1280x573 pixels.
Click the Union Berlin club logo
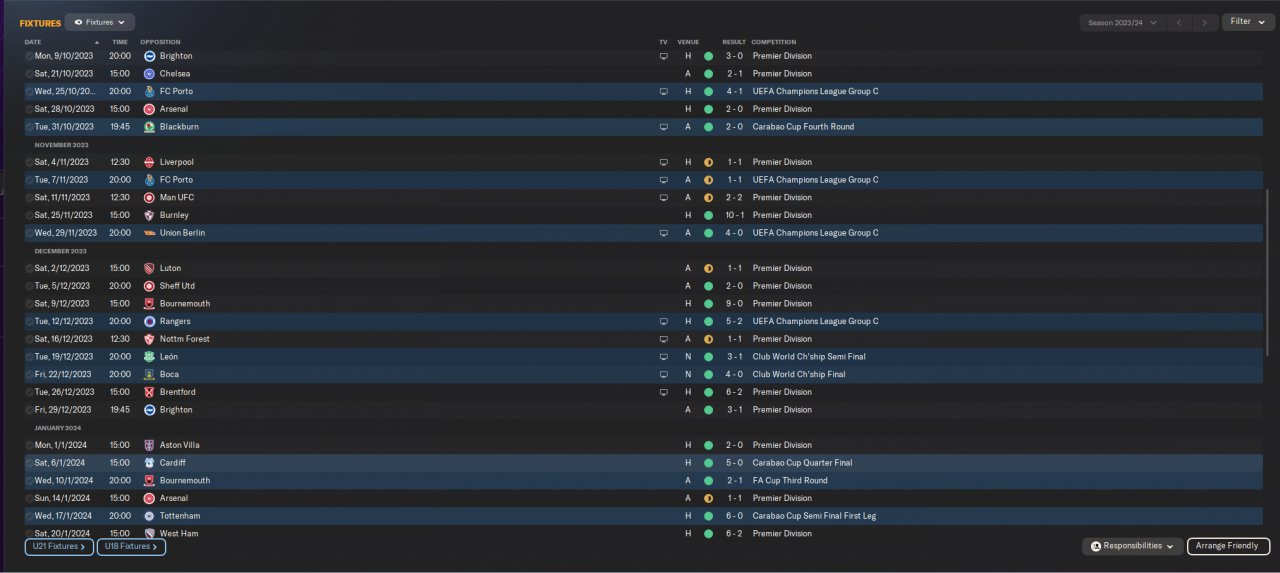pos(149,233)
